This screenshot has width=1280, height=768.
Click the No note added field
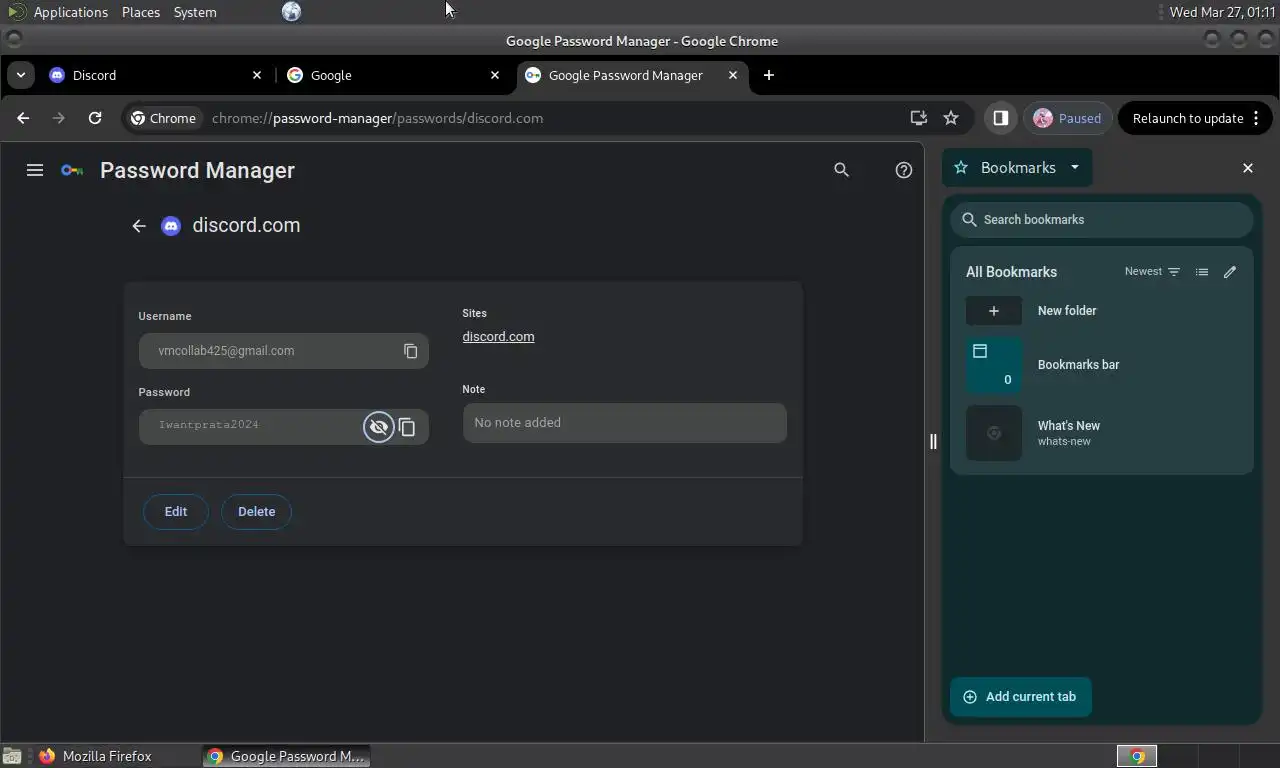click(624, 423)
